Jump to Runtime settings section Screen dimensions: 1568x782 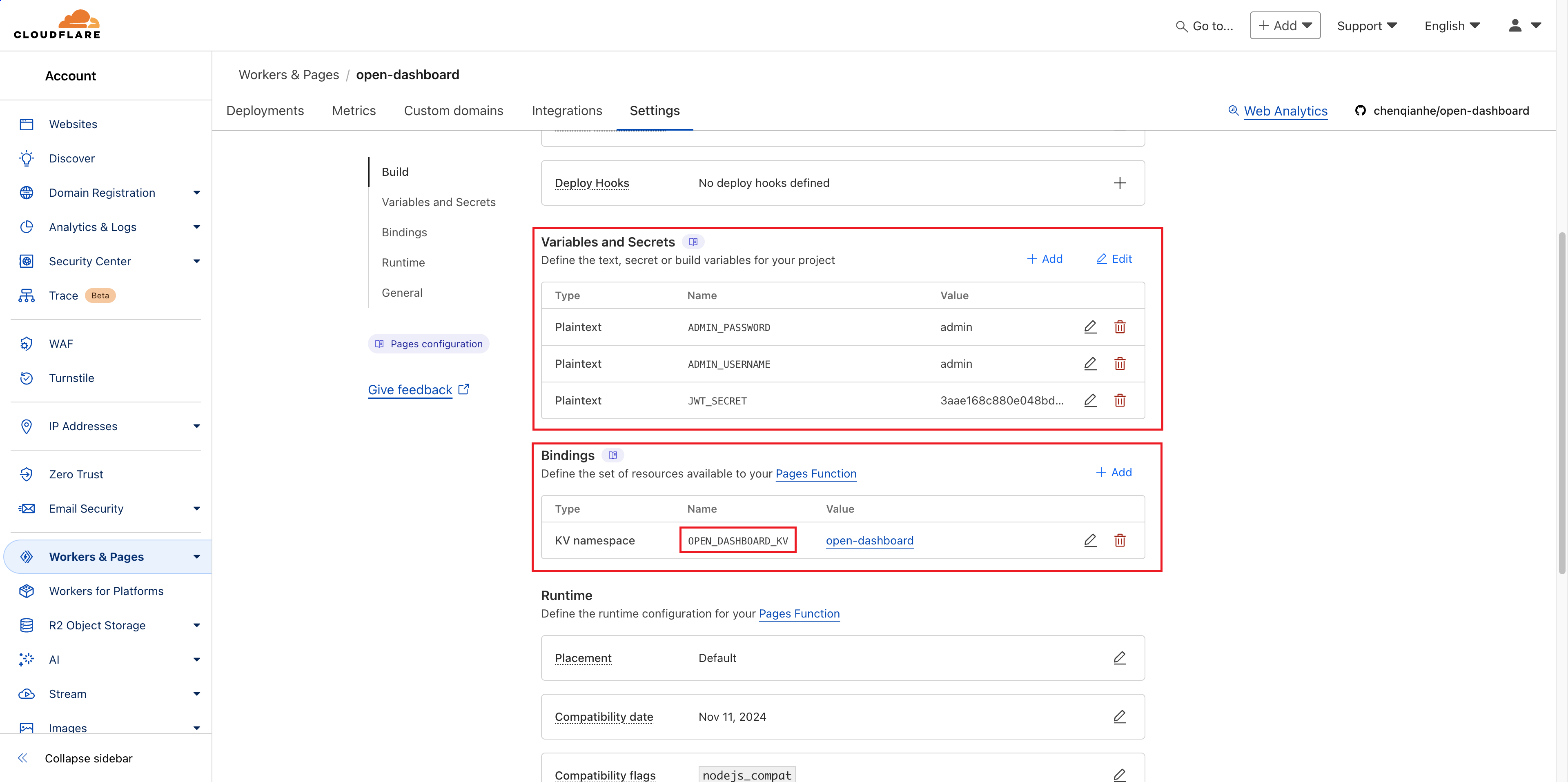(x=403, y=262)
